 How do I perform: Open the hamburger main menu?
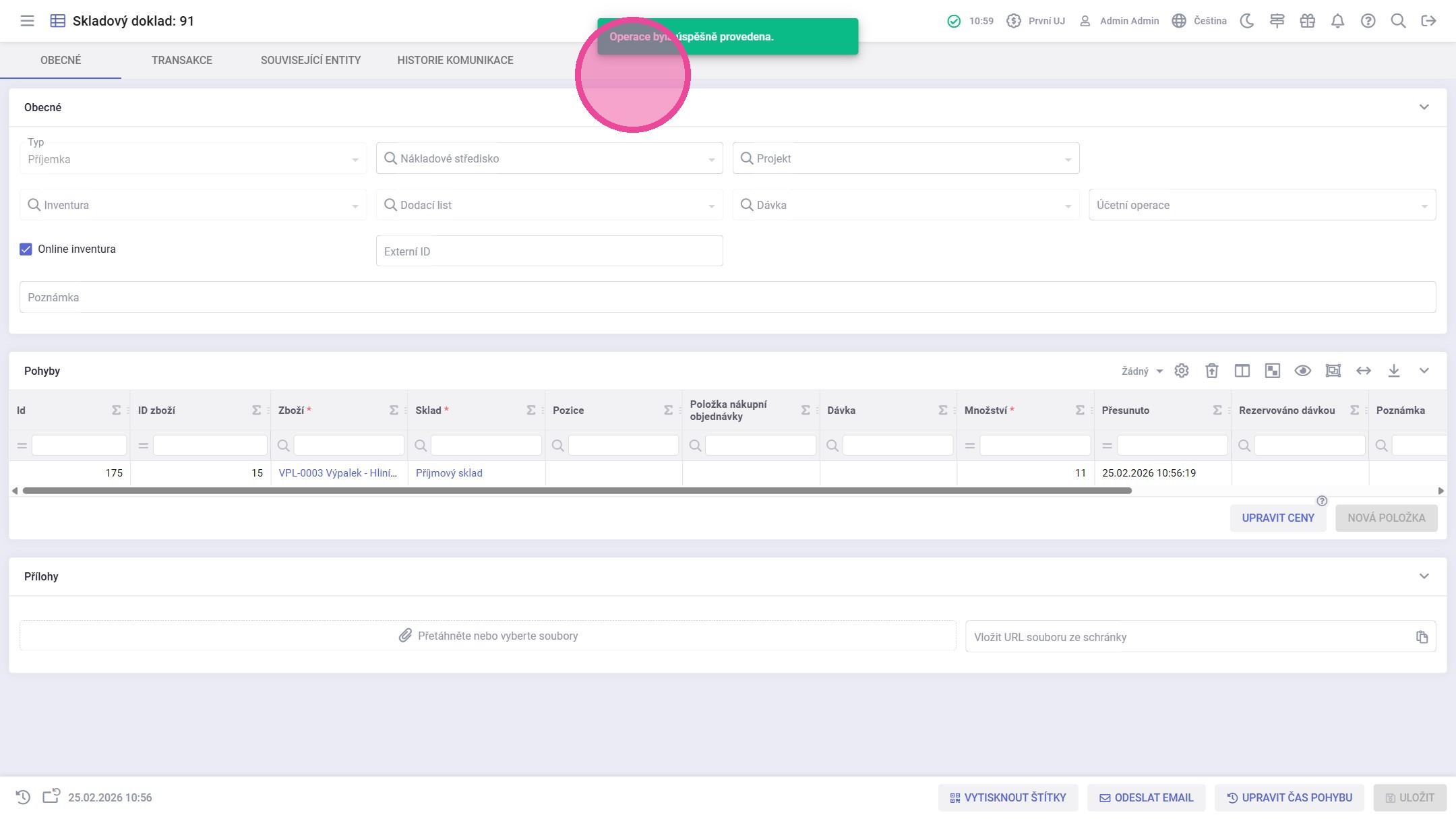pos(27,21)
